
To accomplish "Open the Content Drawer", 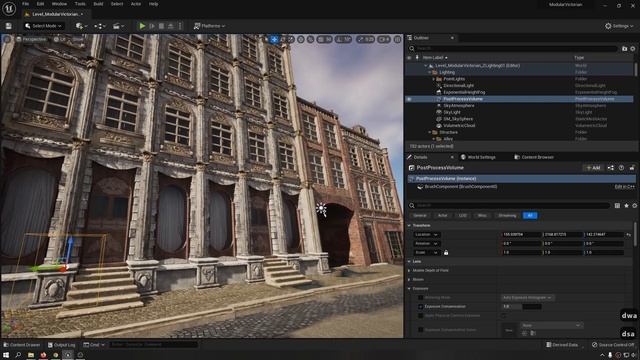I will pos(22,345).
